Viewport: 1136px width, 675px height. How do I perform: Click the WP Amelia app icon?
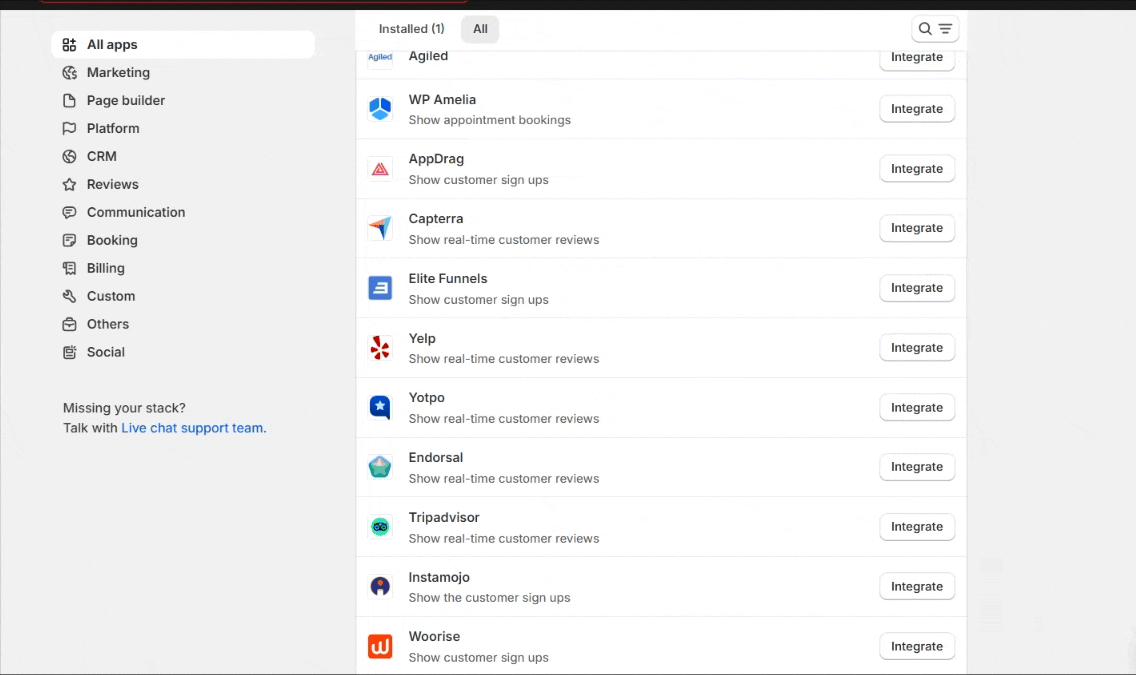(380, 109)
